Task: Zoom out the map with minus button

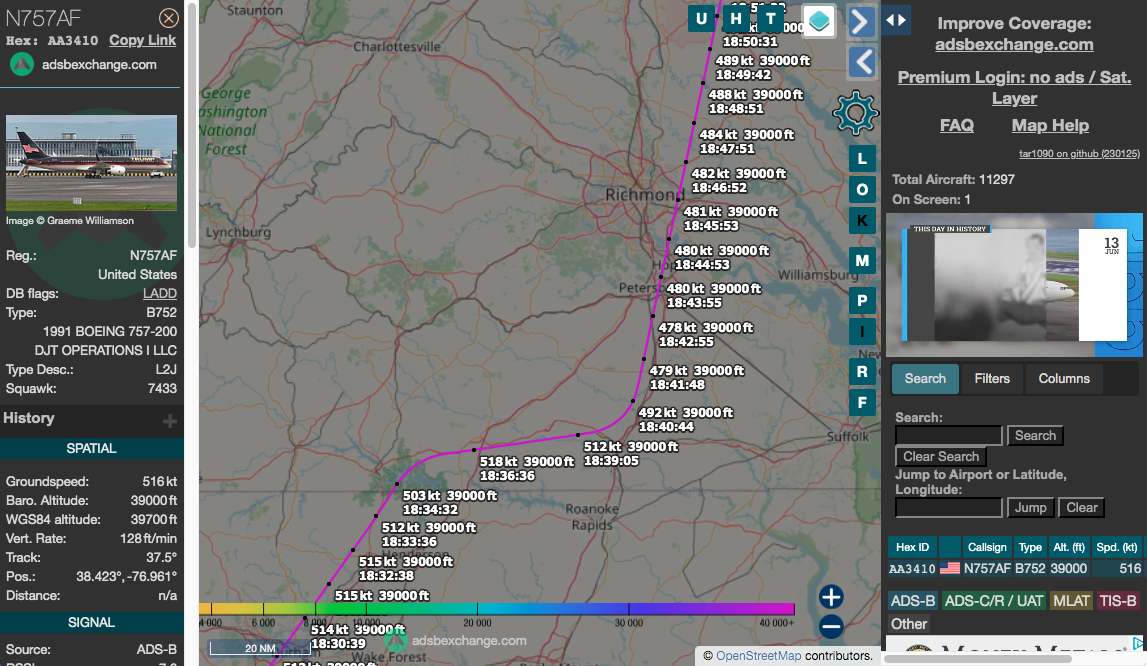Action: [x=831, y=626]
